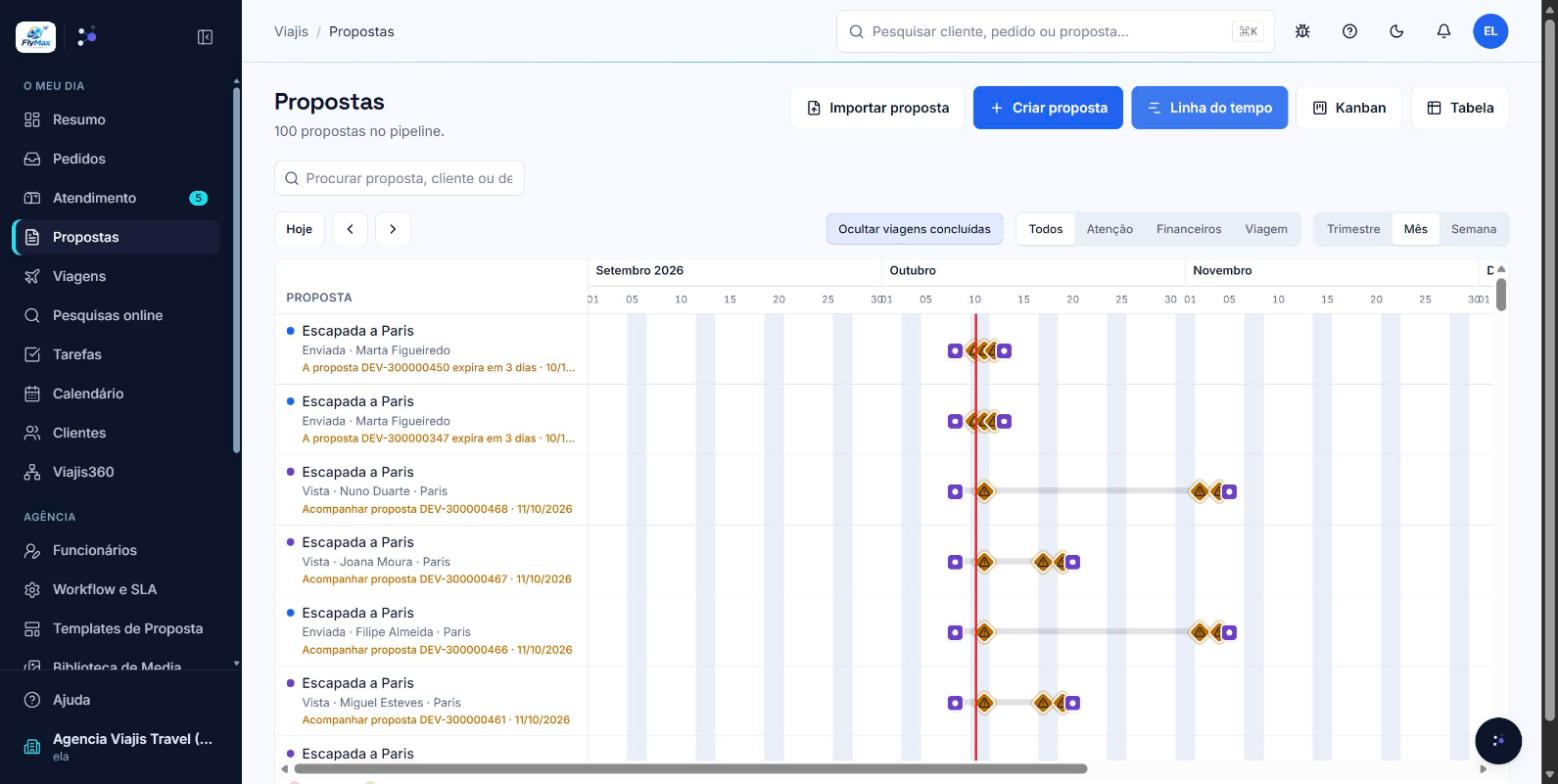Select Semana time scale
This screenshot has height=784, width=1558.
tap(1473, 229)
